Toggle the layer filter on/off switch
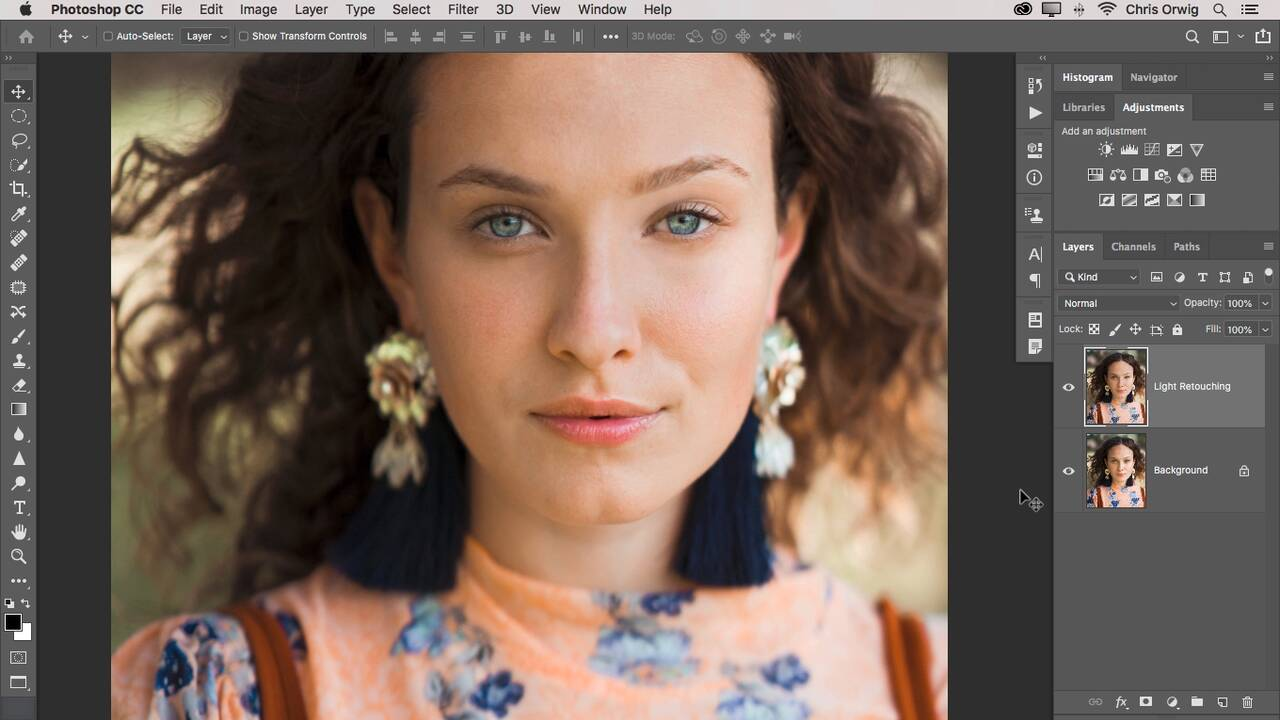 pos(1269,273)
